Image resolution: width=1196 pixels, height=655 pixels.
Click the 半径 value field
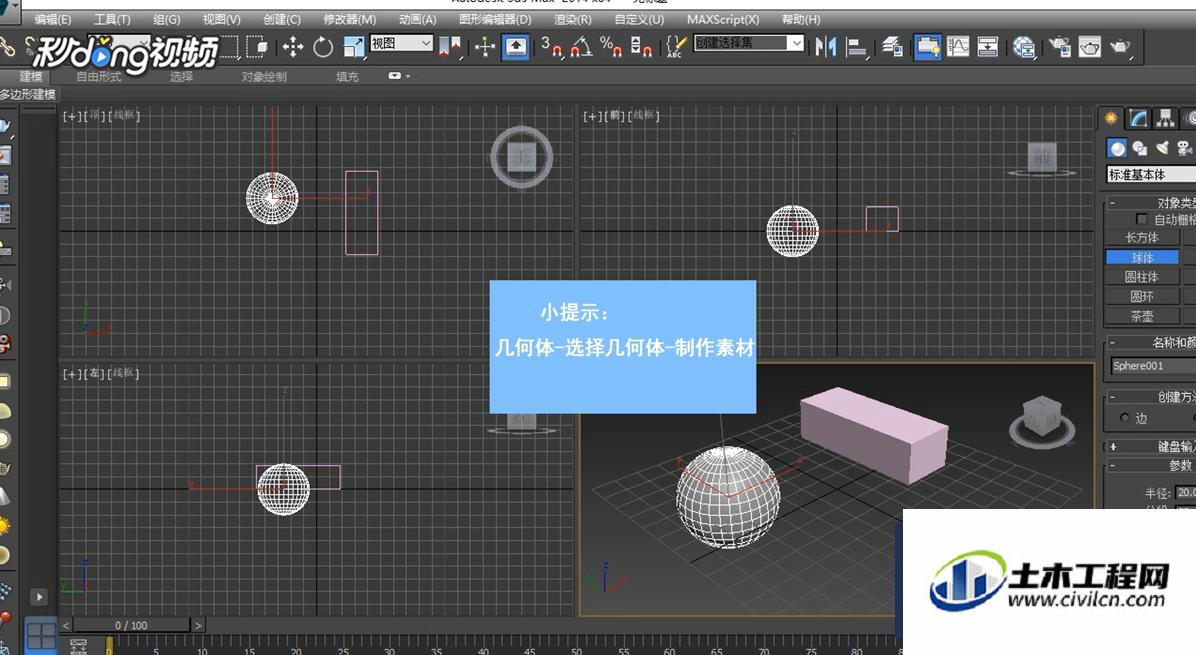(1185, 493)
